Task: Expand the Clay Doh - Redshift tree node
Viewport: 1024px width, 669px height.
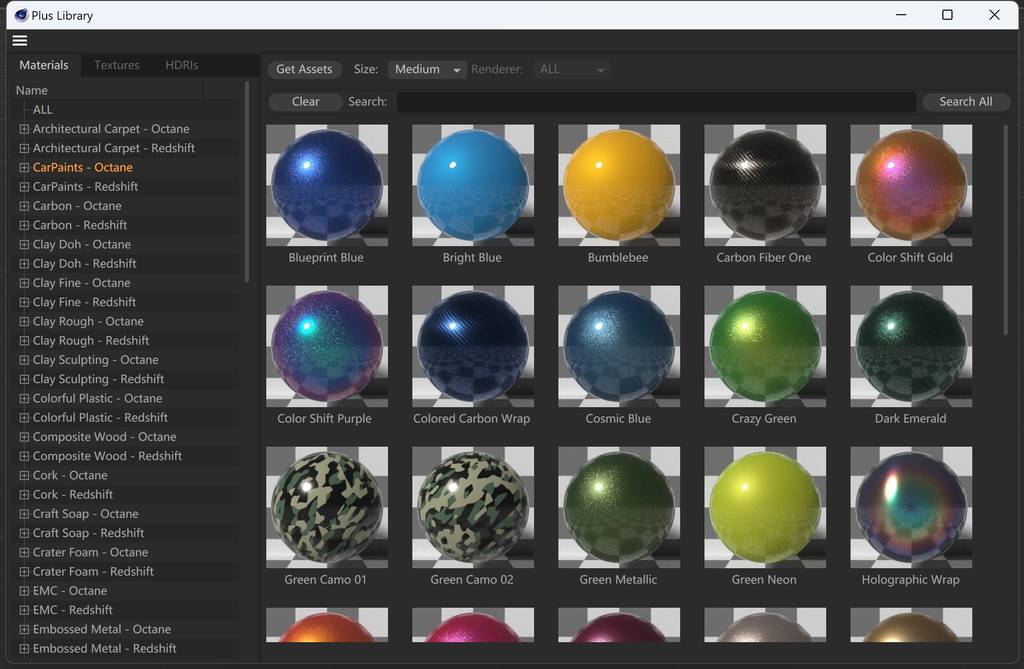Action: 25,264
